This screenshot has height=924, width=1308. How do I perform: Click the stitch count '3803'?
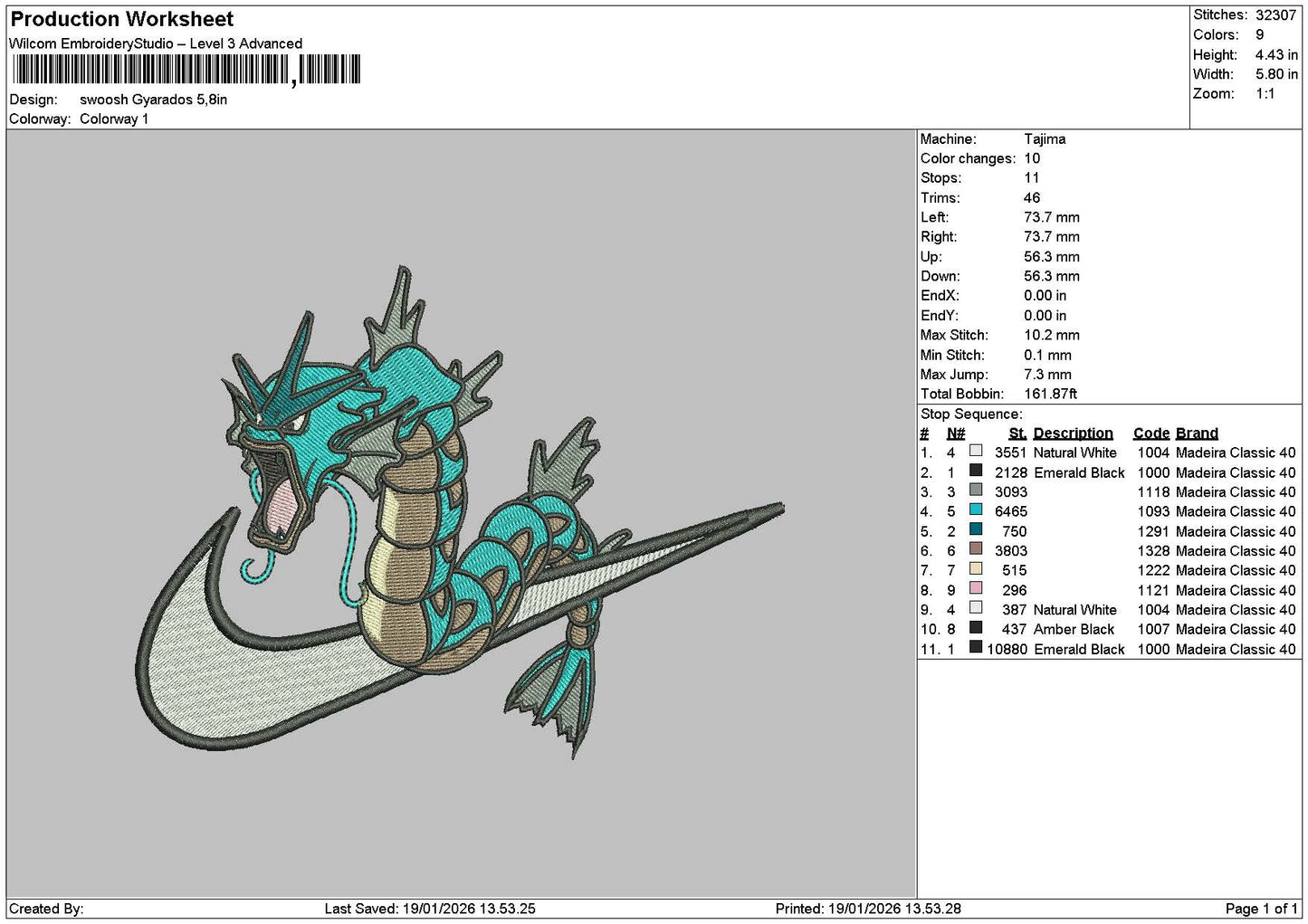(x=1010, y=551)
